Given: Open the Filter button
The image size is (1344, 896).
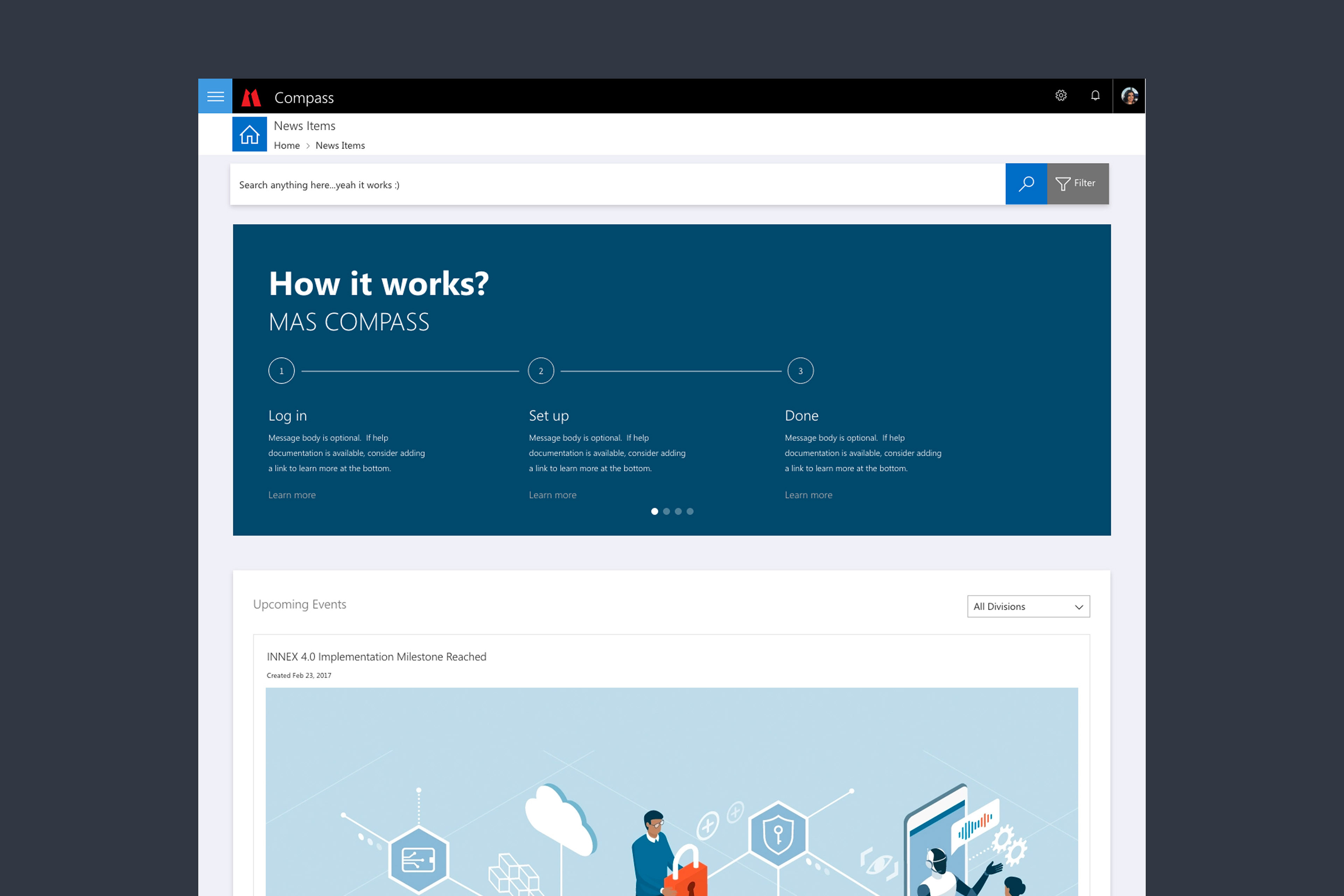Looking at the screenshot, I should coord(1078,184).
